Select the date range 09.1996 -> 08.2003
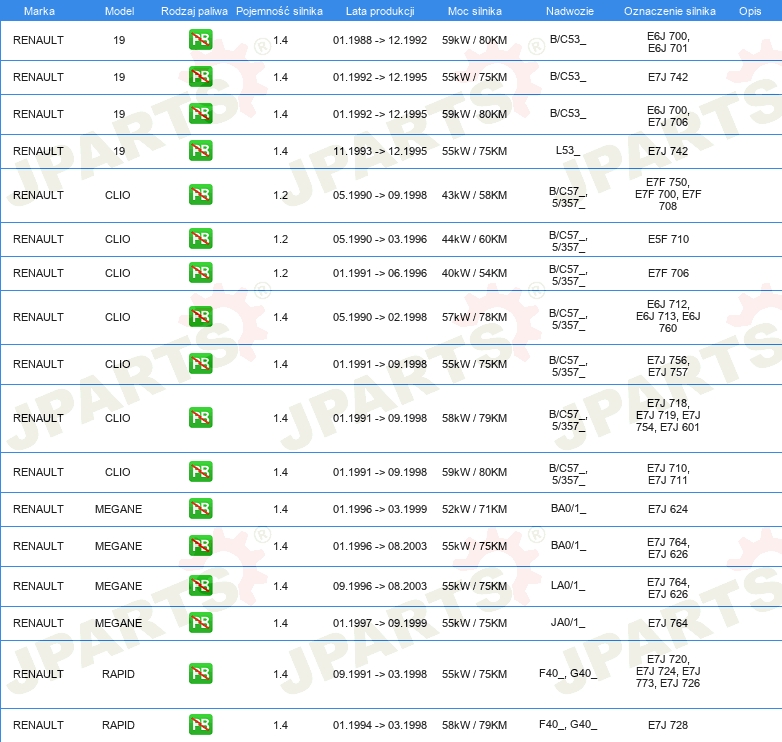Viewport: 782px width, 742px height. [x=380, y=586]
